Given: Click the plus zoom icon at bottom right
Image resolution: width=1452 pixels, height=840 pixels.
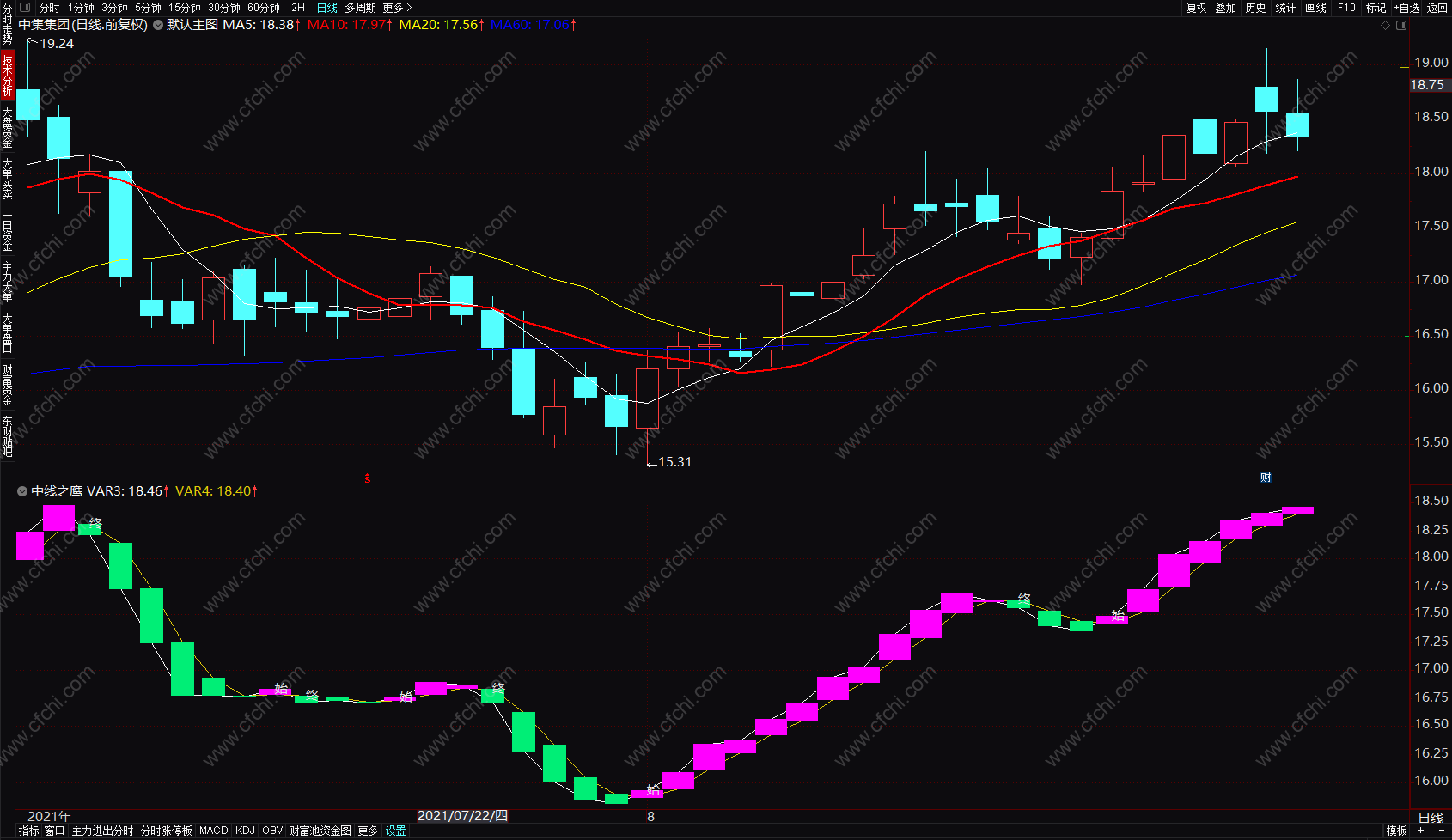Looking at the screenshot, I should point(1420,831).
